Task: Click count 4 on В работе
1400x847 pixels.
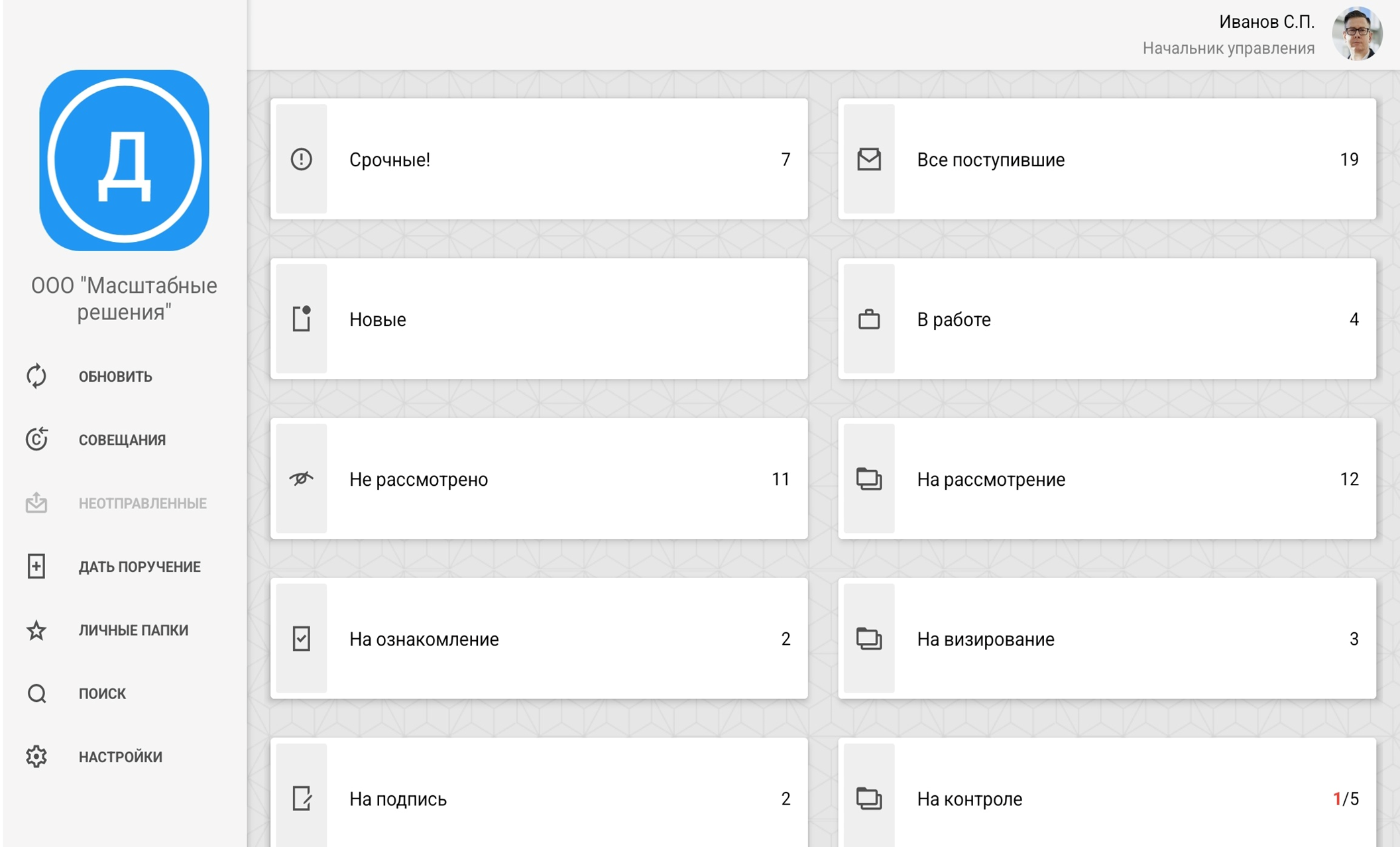Action: 1354,319
